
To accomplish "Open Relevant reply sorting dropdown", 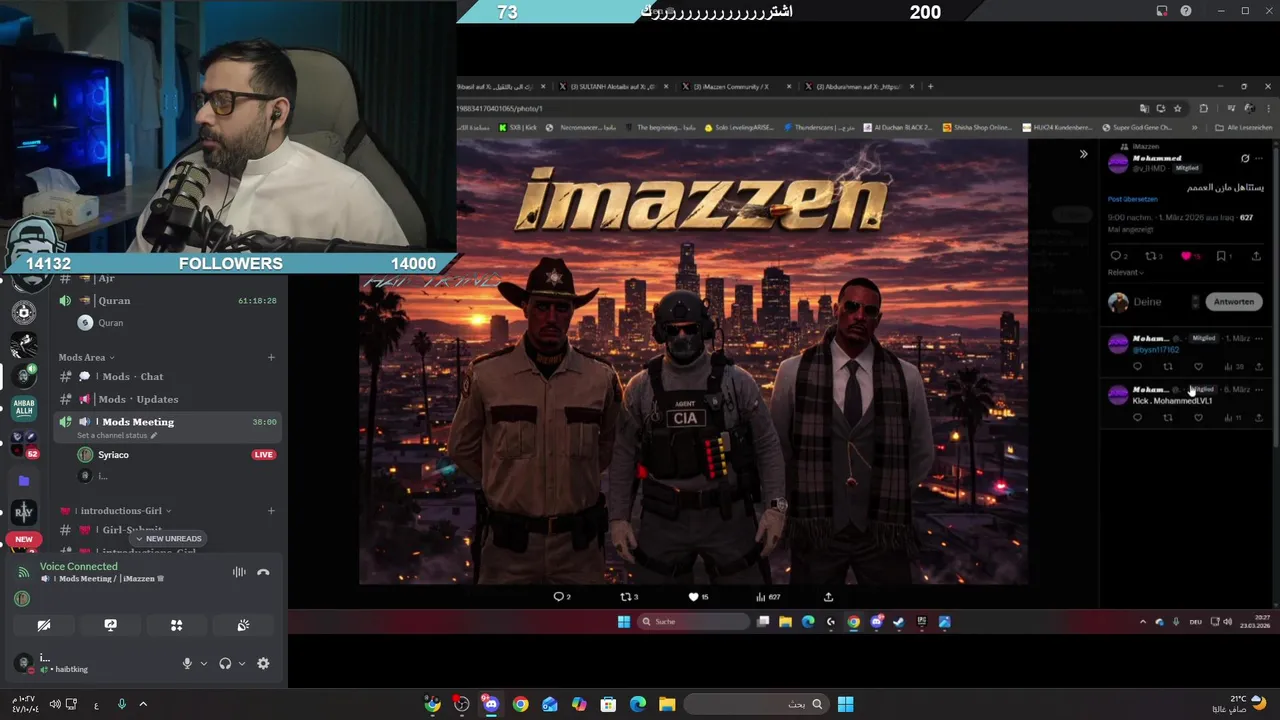I will click(x=1126, y=272).
